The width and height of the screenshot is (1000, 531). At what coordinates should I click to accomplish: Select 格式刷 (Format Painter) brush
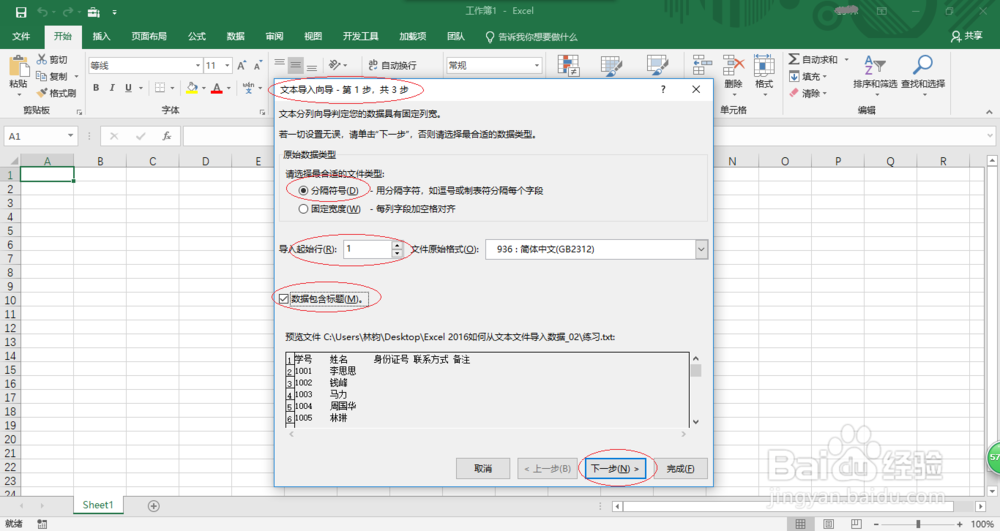(x=42, y=93)
